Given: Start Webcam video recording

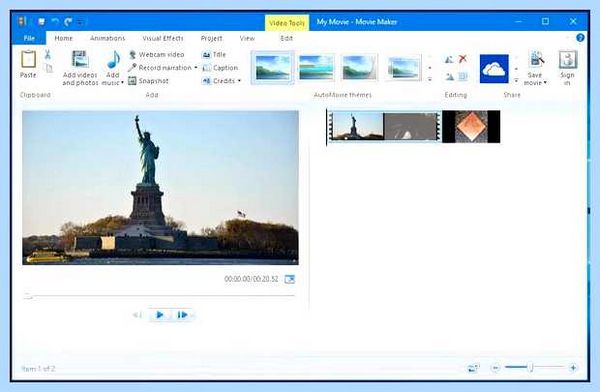Looking at the screenshot, I should (157, 55).
